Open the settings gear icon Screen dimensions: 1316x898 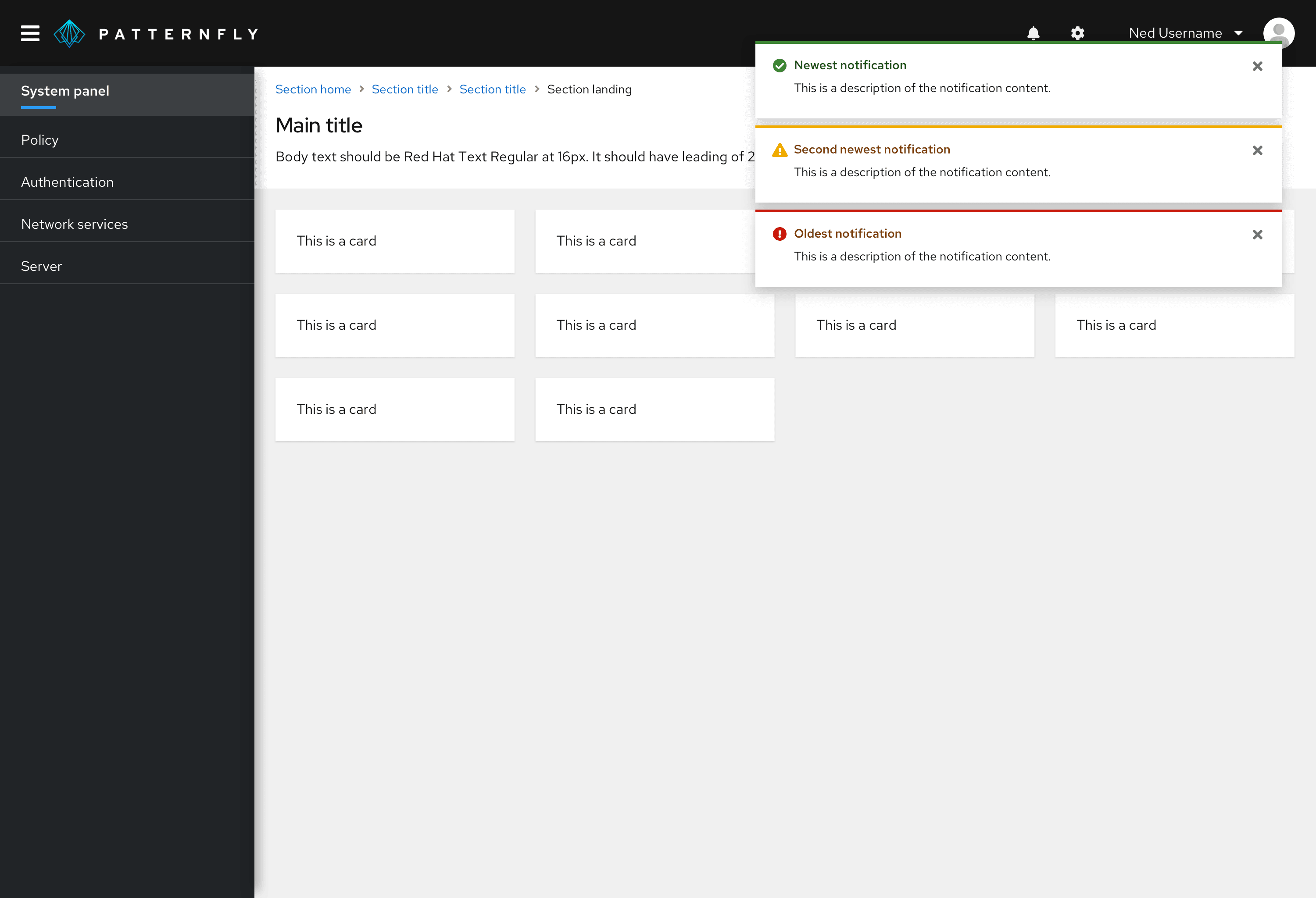coord(1078,32)
